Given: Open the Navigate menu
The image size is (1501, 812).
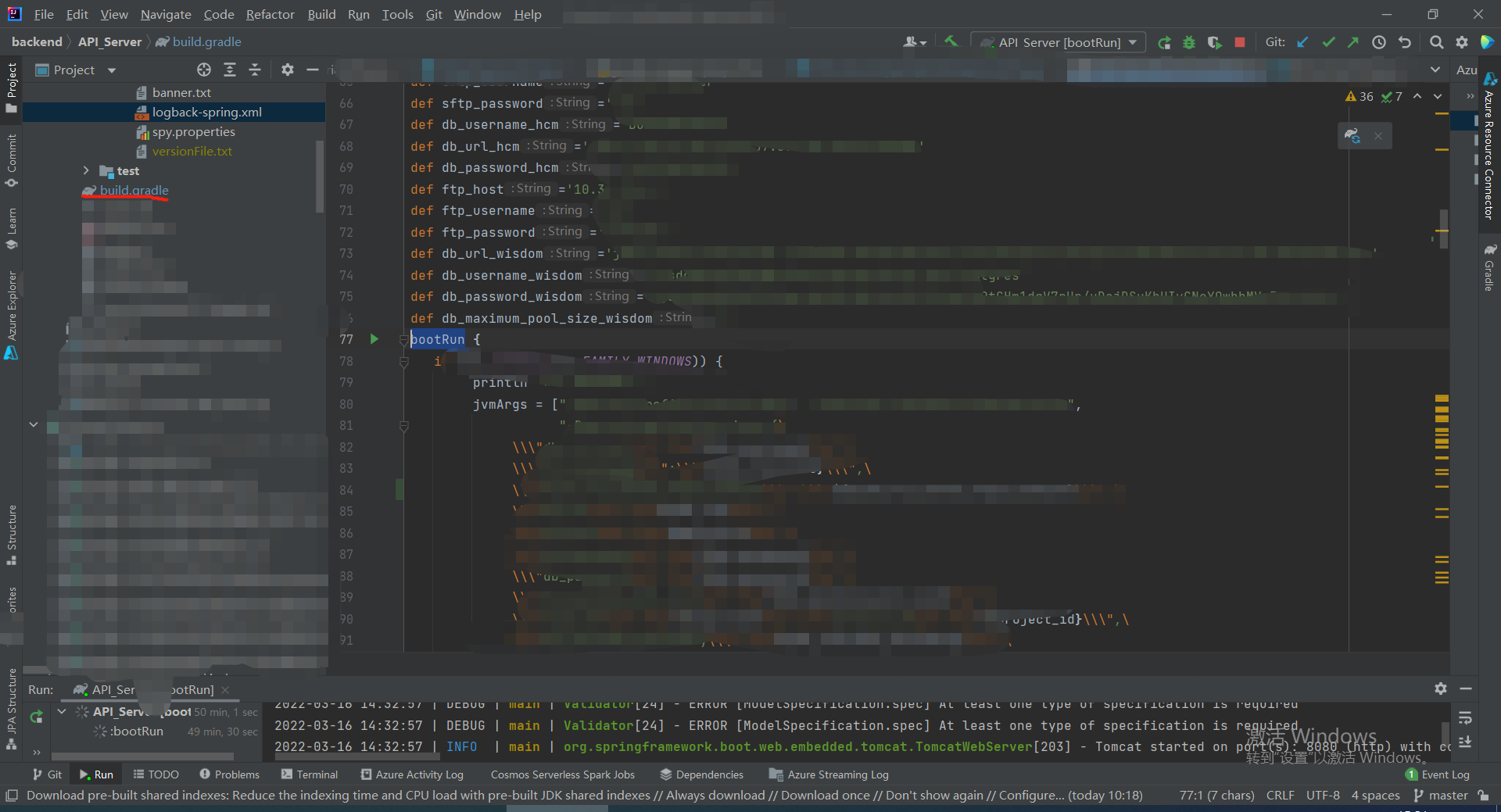Looking at the screenshot, I should coord(166,14).
